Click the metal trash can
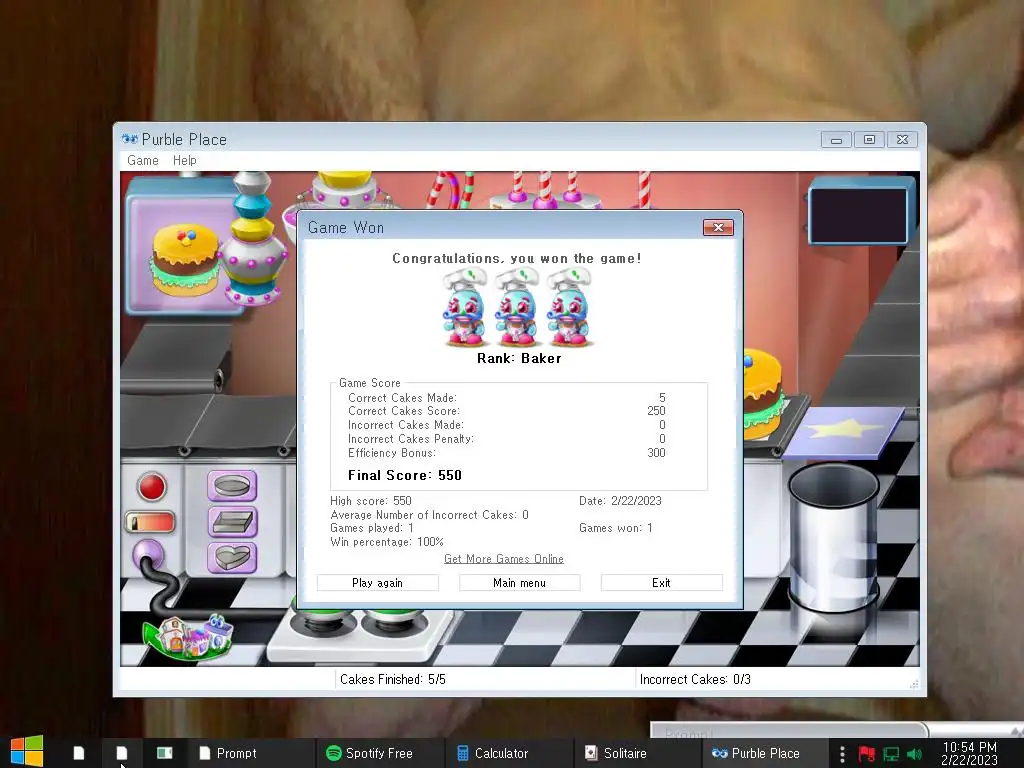 [833, 537]
